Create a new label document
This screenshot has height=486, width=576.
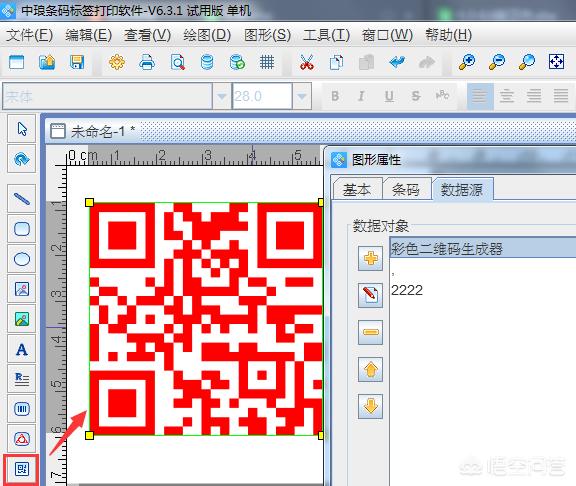point(17,62)
